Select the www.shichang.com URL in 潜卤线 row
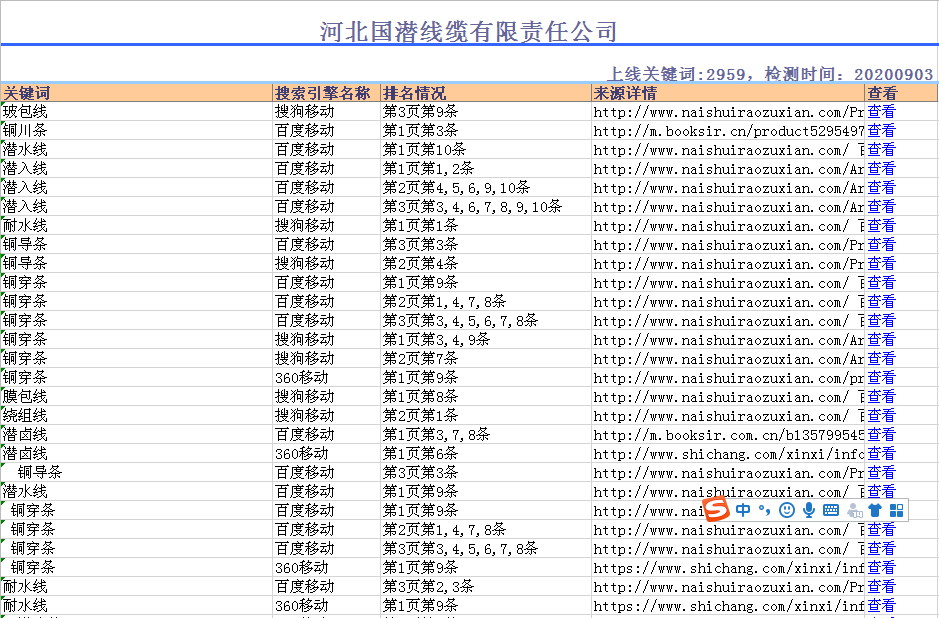 click(728, 453)
